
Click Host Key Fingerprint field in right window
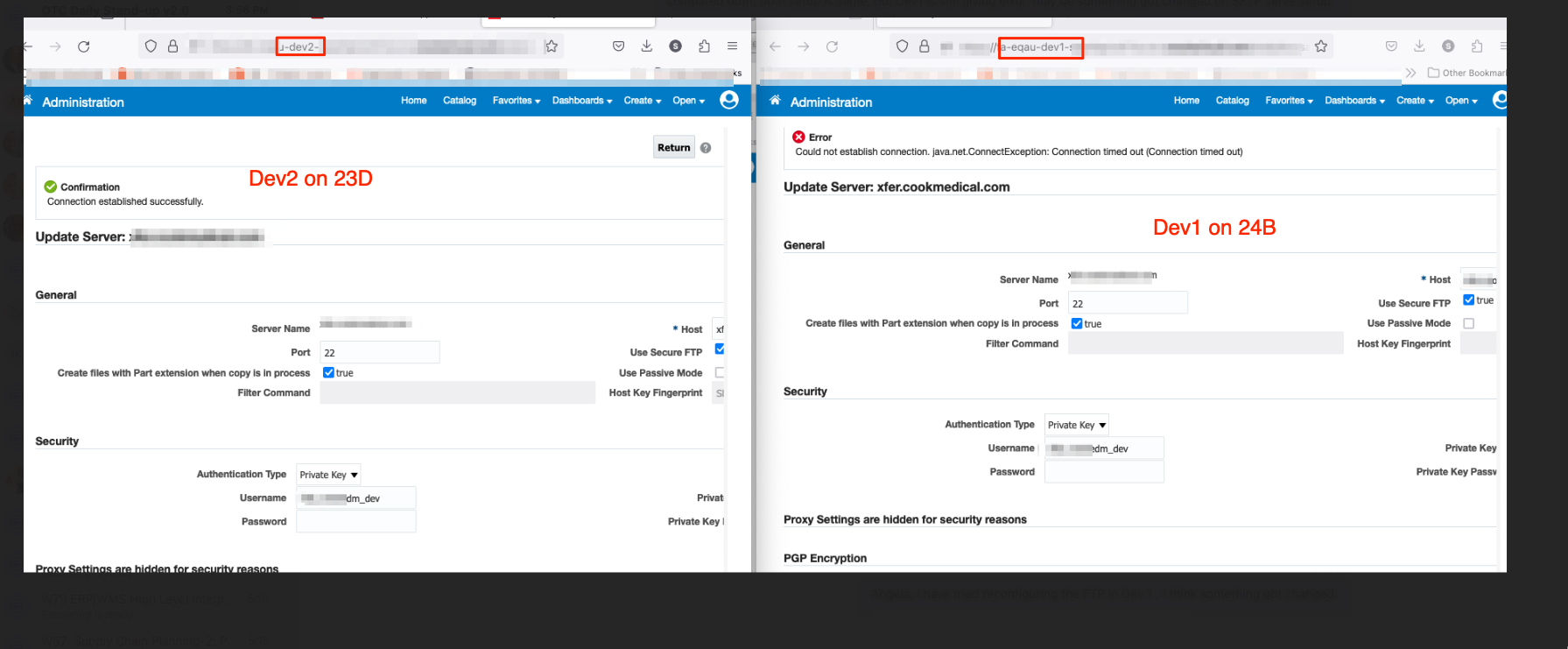[x=1479, y=343]
